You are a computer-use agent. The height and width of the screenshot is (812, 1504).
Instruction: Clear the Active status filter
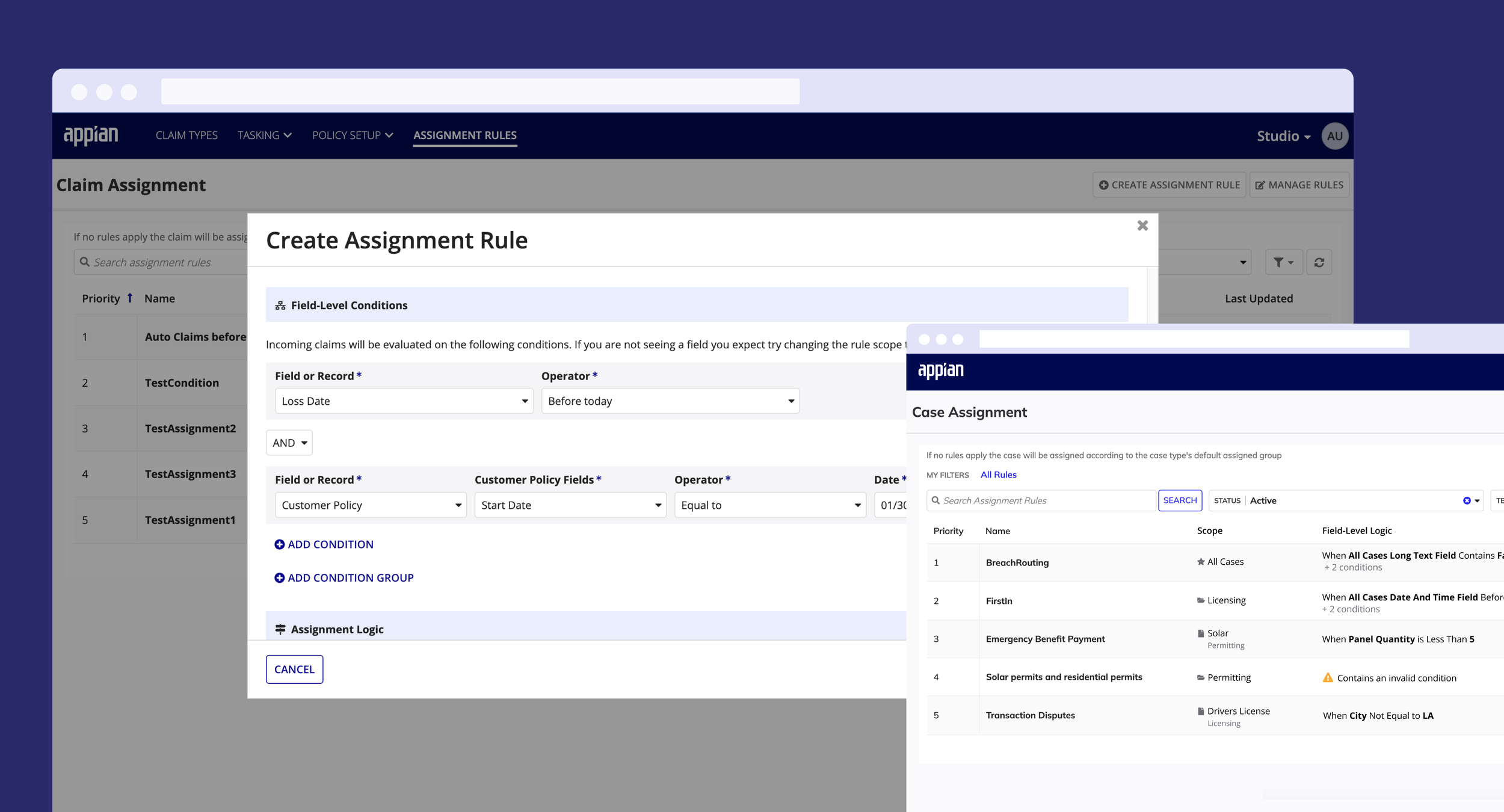(1466, 500)
